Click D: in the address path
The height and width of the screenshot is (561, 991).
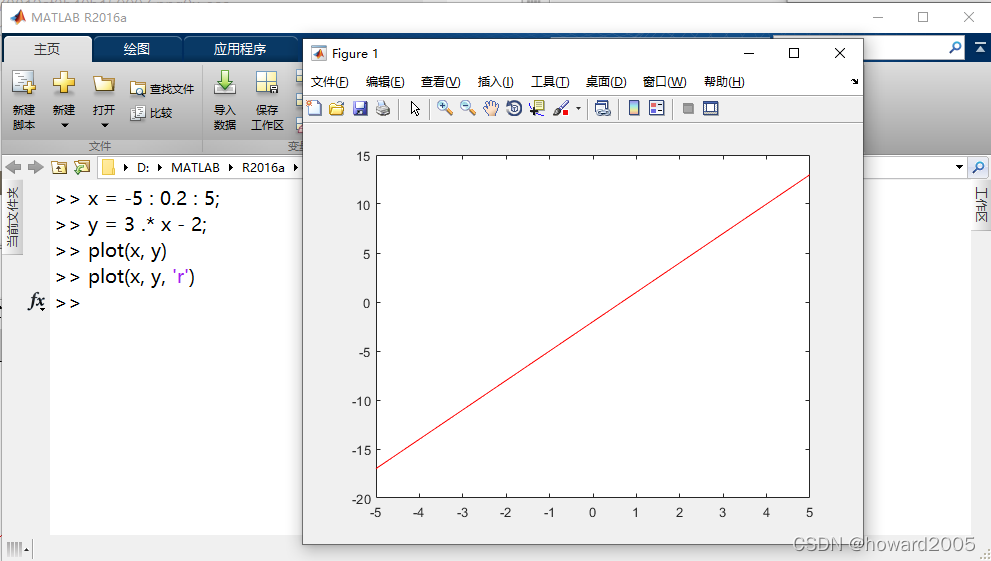click(x=143, y=167)
